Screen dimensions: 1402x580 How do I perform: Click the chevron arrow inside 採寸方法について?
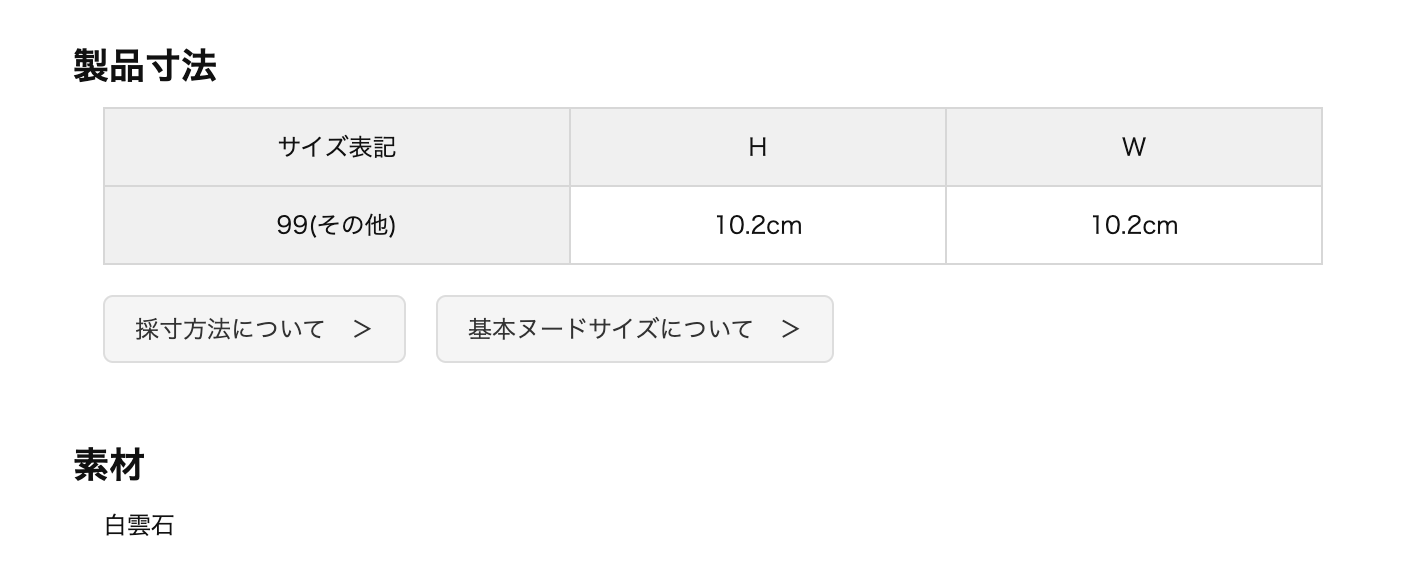pos(363,329)
